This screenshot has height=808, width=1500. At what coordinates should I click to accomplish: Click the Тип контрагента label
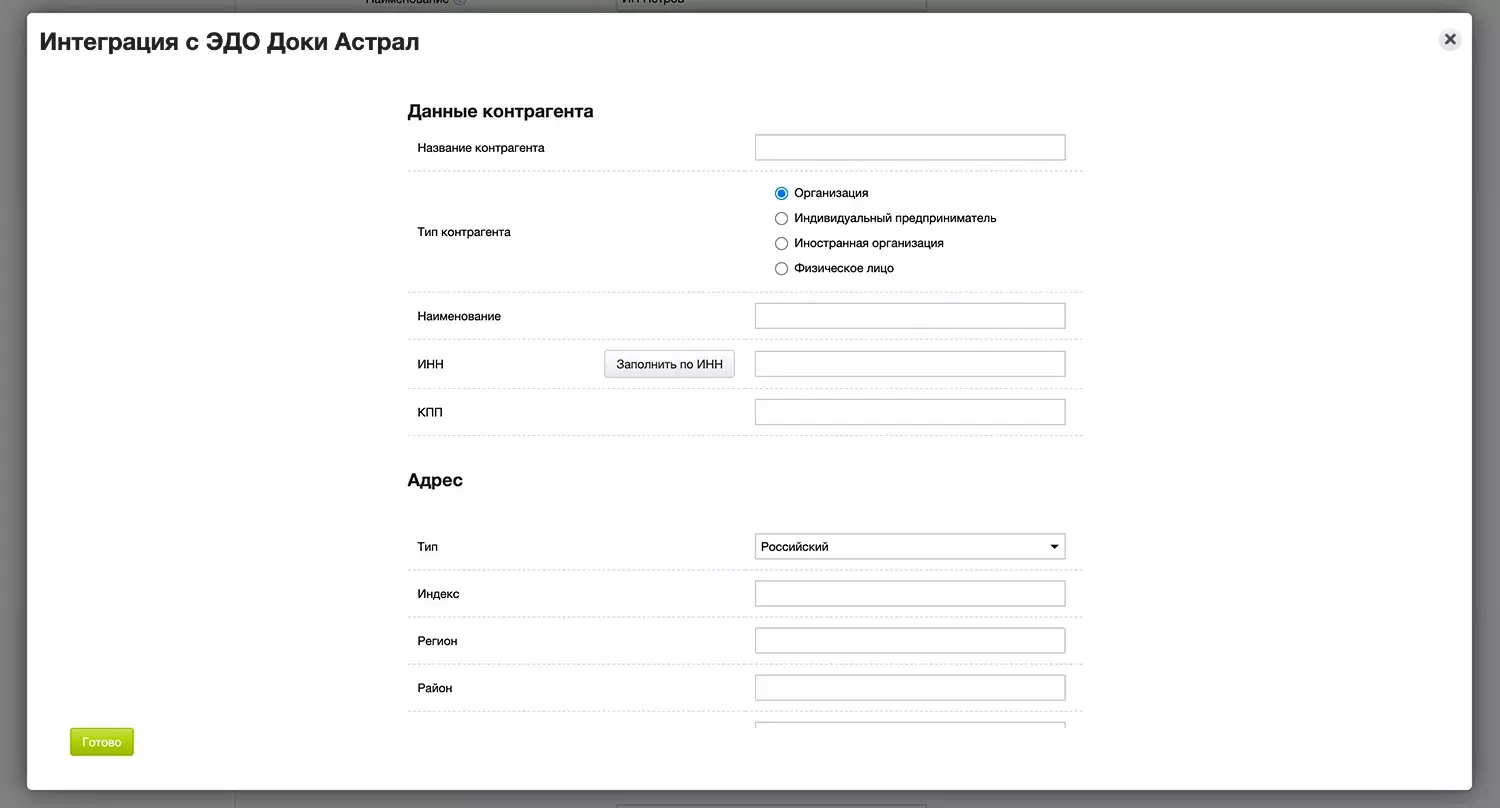(x=464, y=232)
